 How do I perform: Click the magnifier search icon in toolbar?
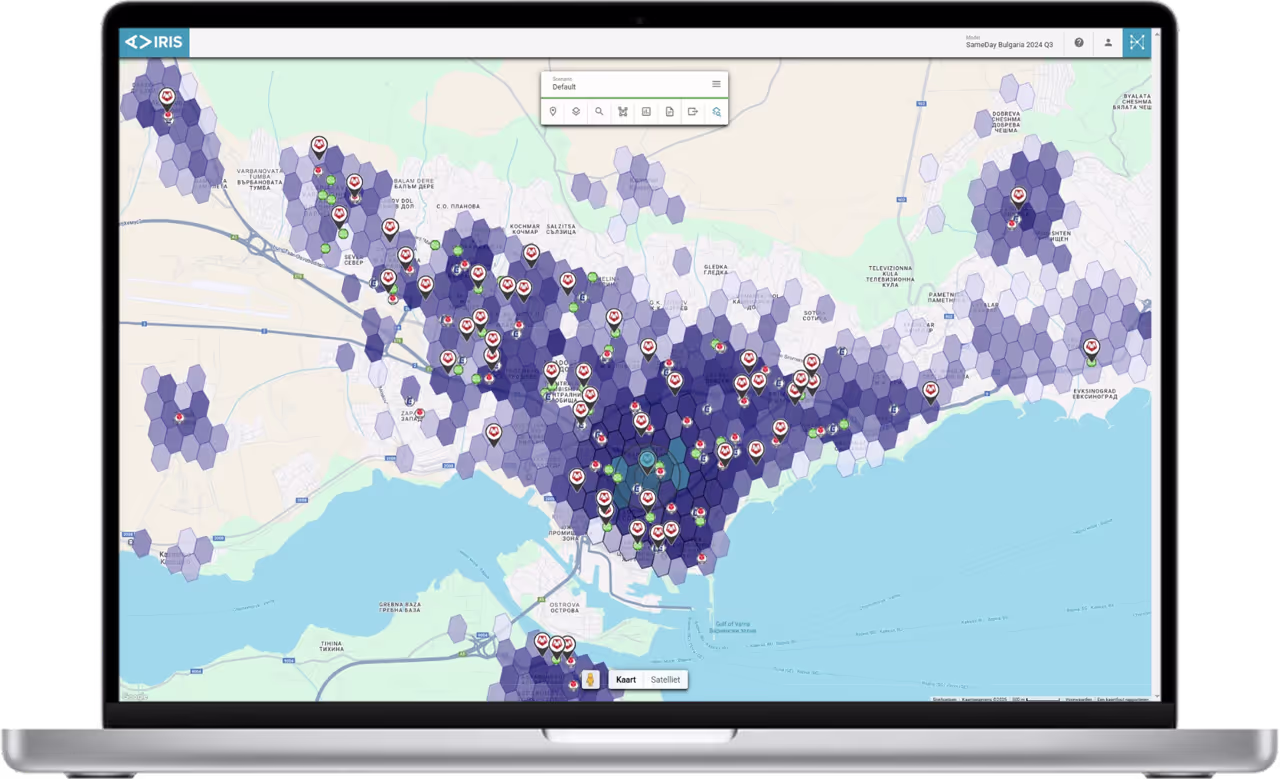tap(599, 112)
